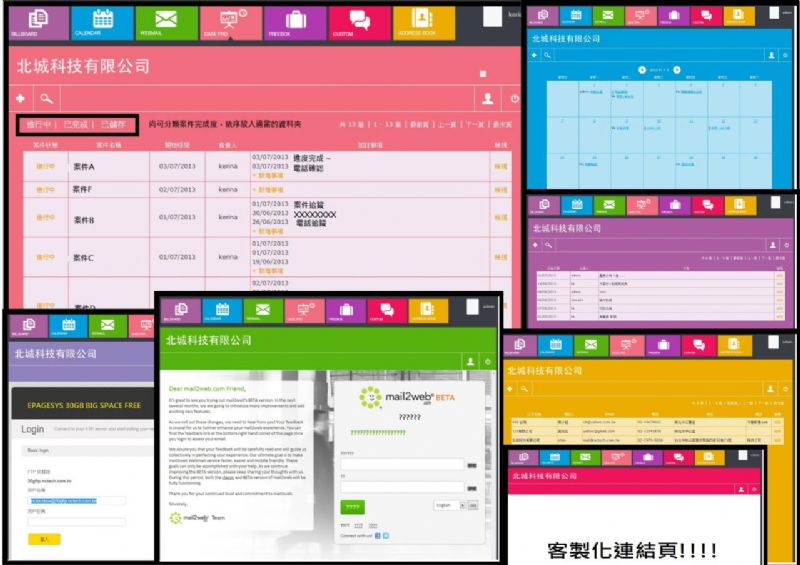Click yellow login button in FTP login window

coord(44,539)
